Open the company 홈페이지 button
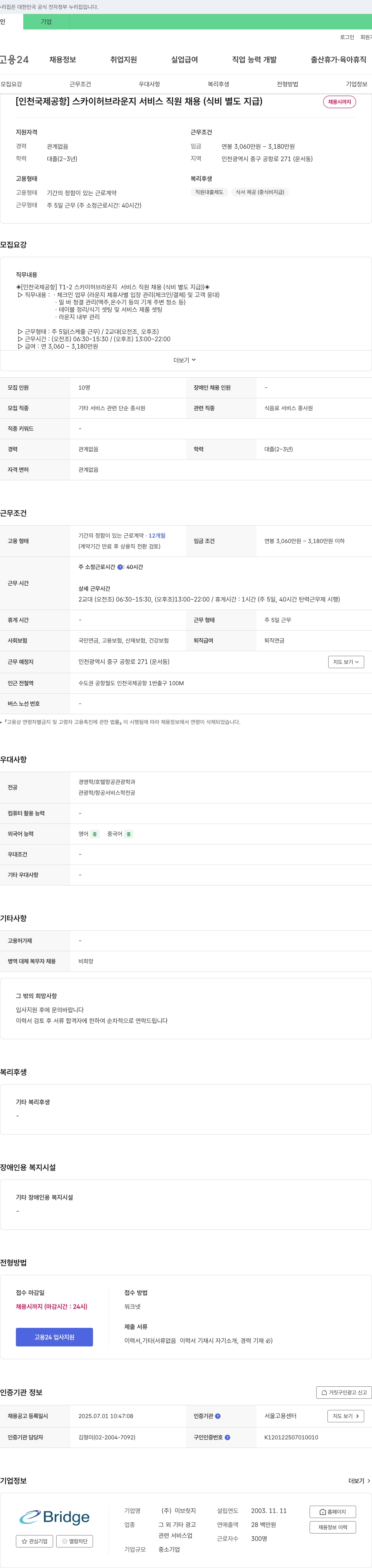 coord(332,1511)
